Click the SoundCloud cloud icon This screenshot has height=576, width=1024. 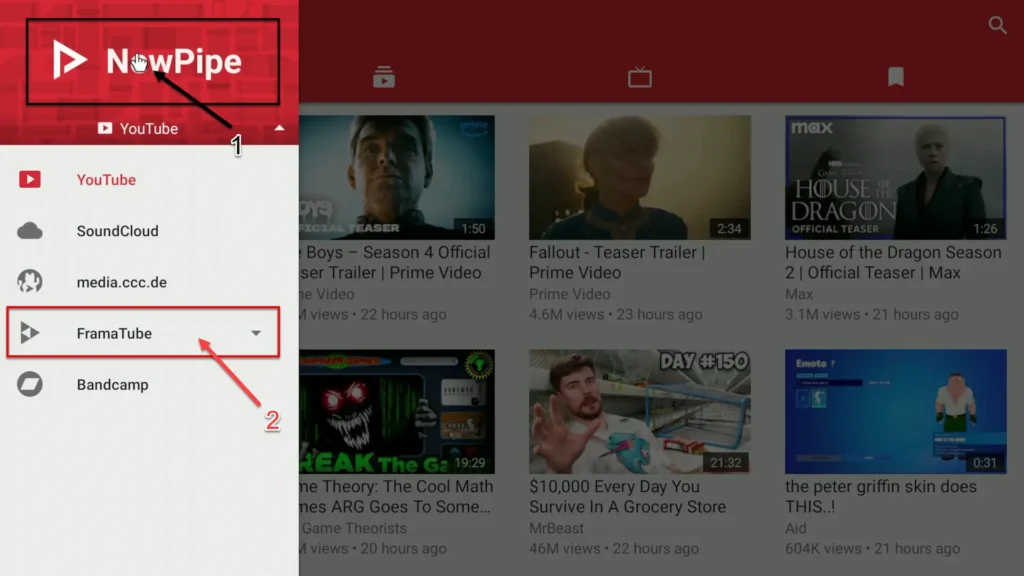tap(30, 231)
